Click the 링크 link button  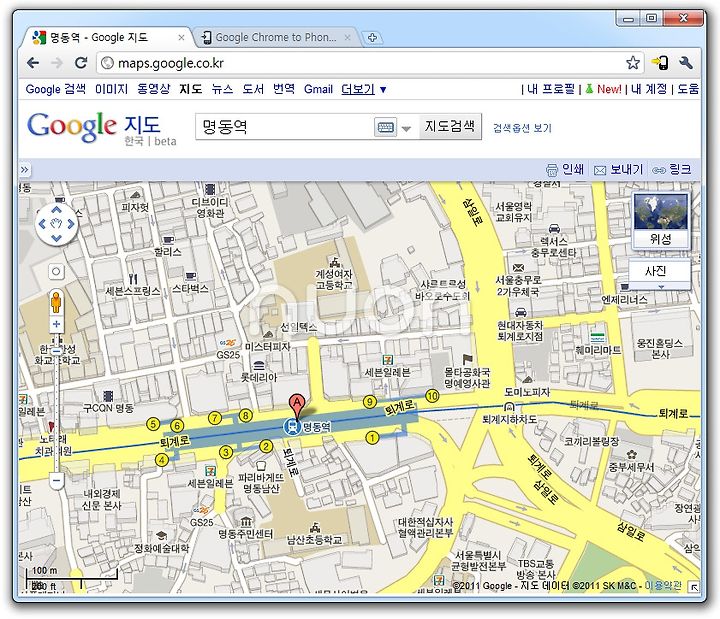pos(672,169)
